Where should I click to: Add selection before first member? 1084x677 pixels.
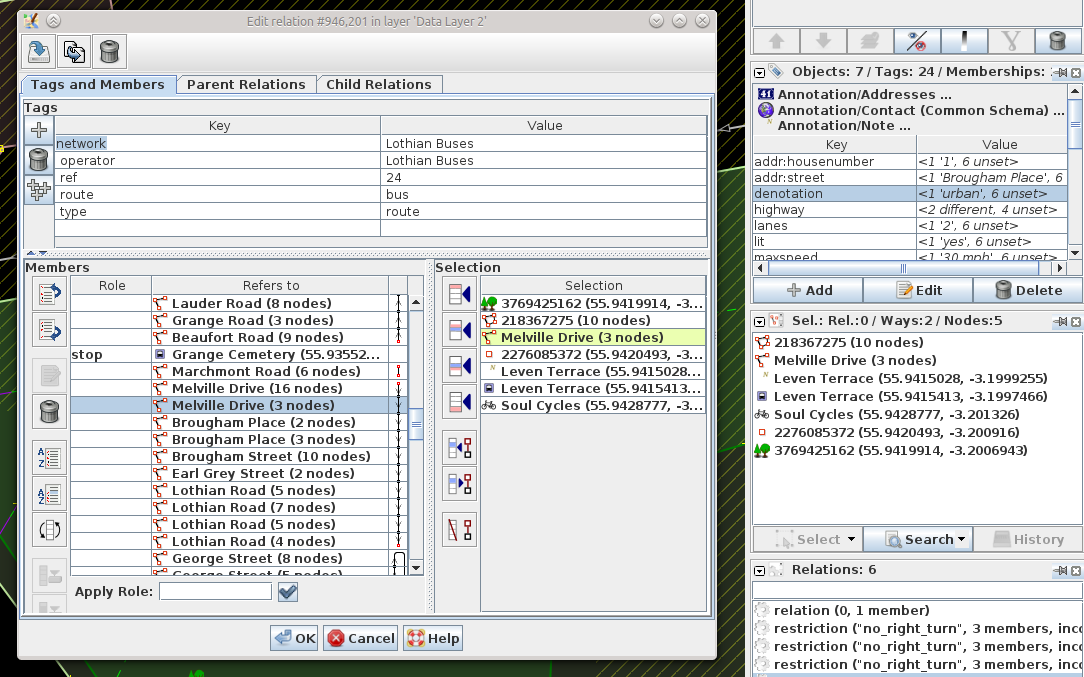[459, 294]
